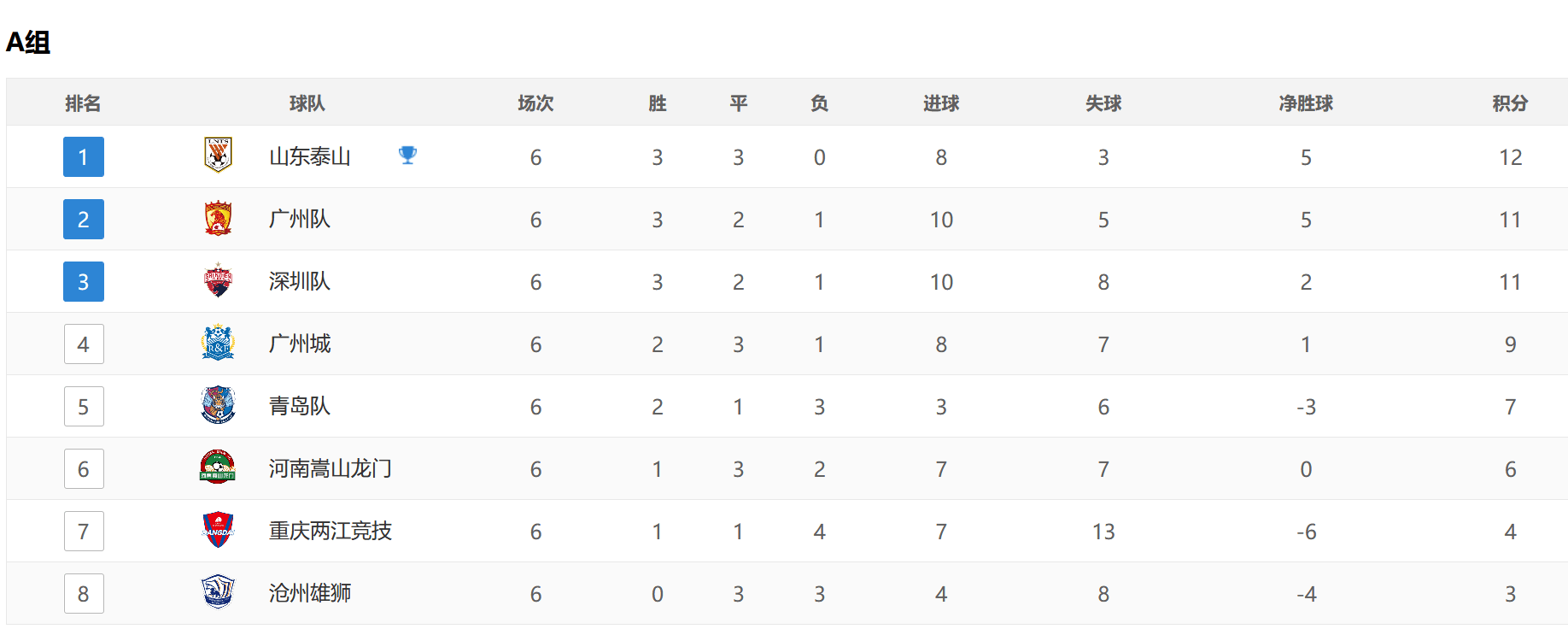Screen dimensions: 1568x629
Task: Click the 广州城 R&F blue crest
Action: [x=218, y=343]
